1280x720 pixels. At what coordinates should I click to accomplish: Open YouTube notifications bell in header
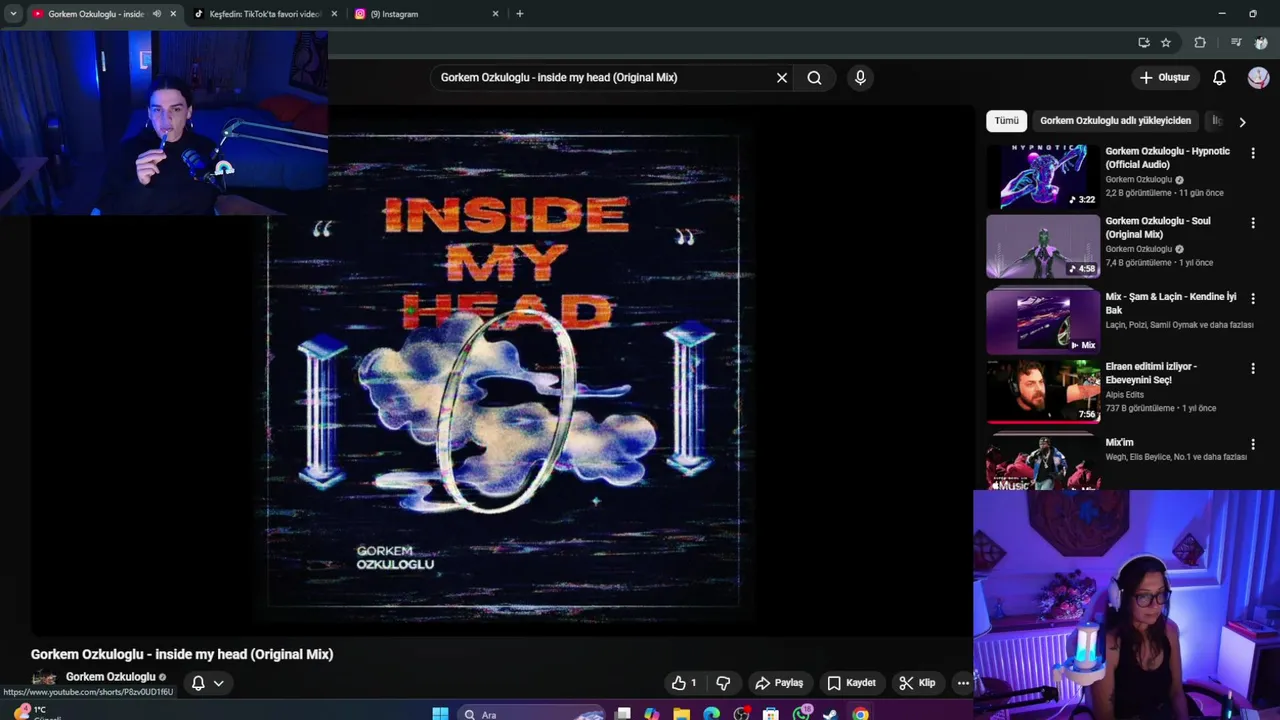(x=1219, y=78)
